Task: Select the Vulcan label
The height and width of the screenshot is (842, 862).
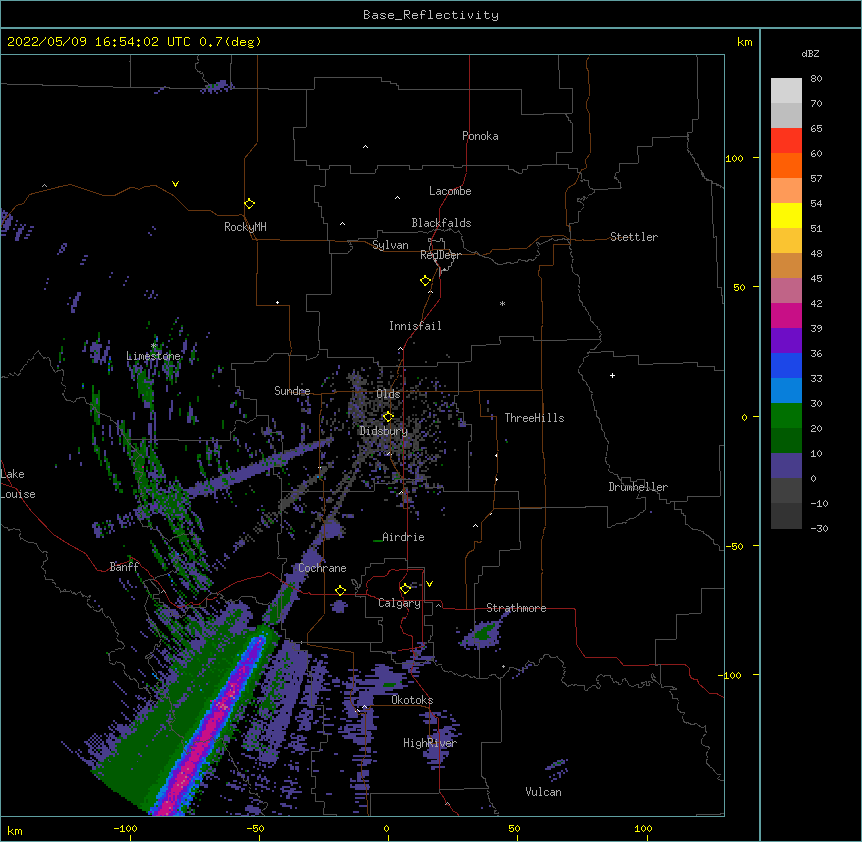Action: [543, 792]
